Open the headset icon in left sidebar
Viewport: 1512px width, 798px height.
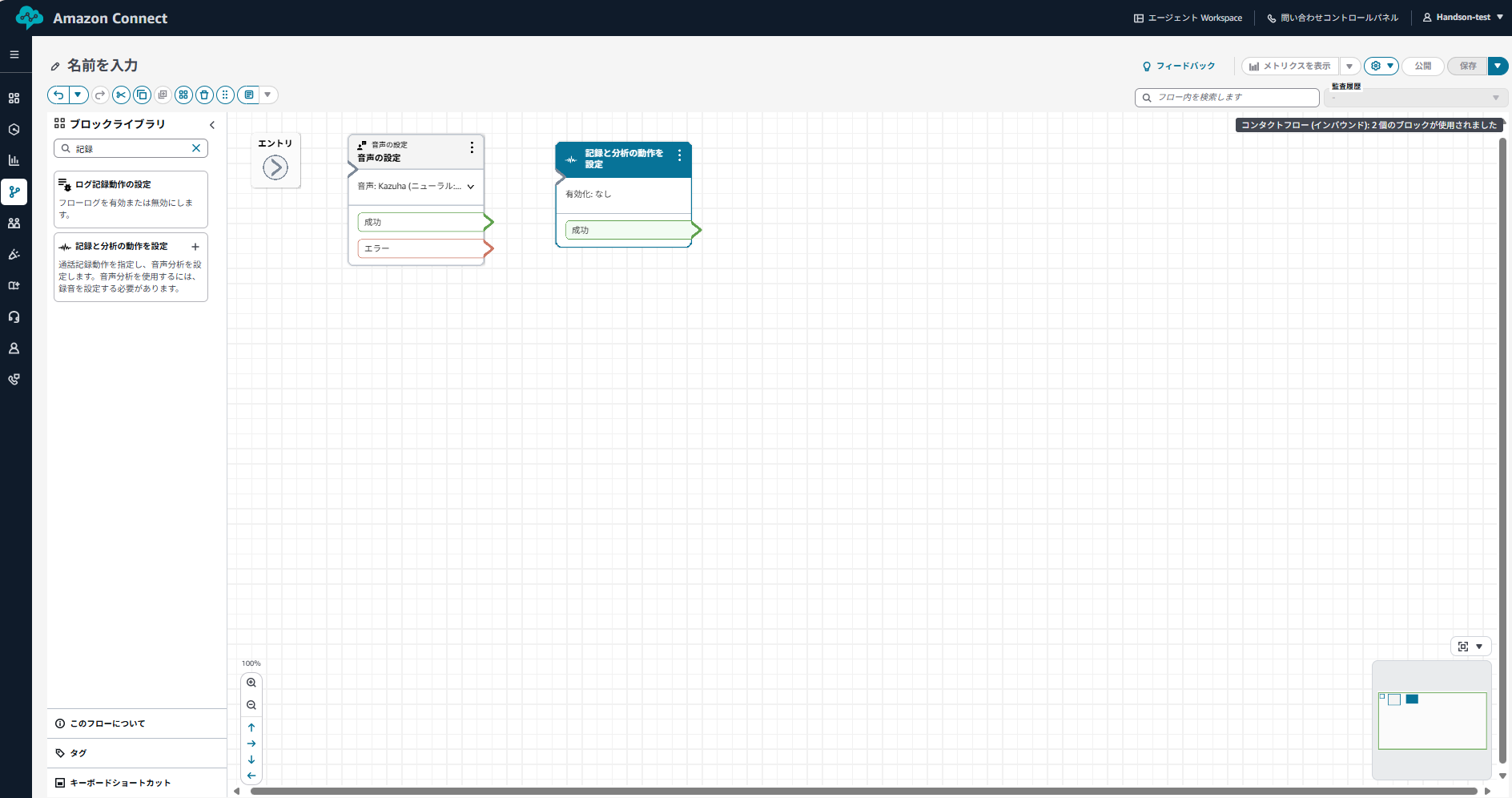[x=14, y=317]
